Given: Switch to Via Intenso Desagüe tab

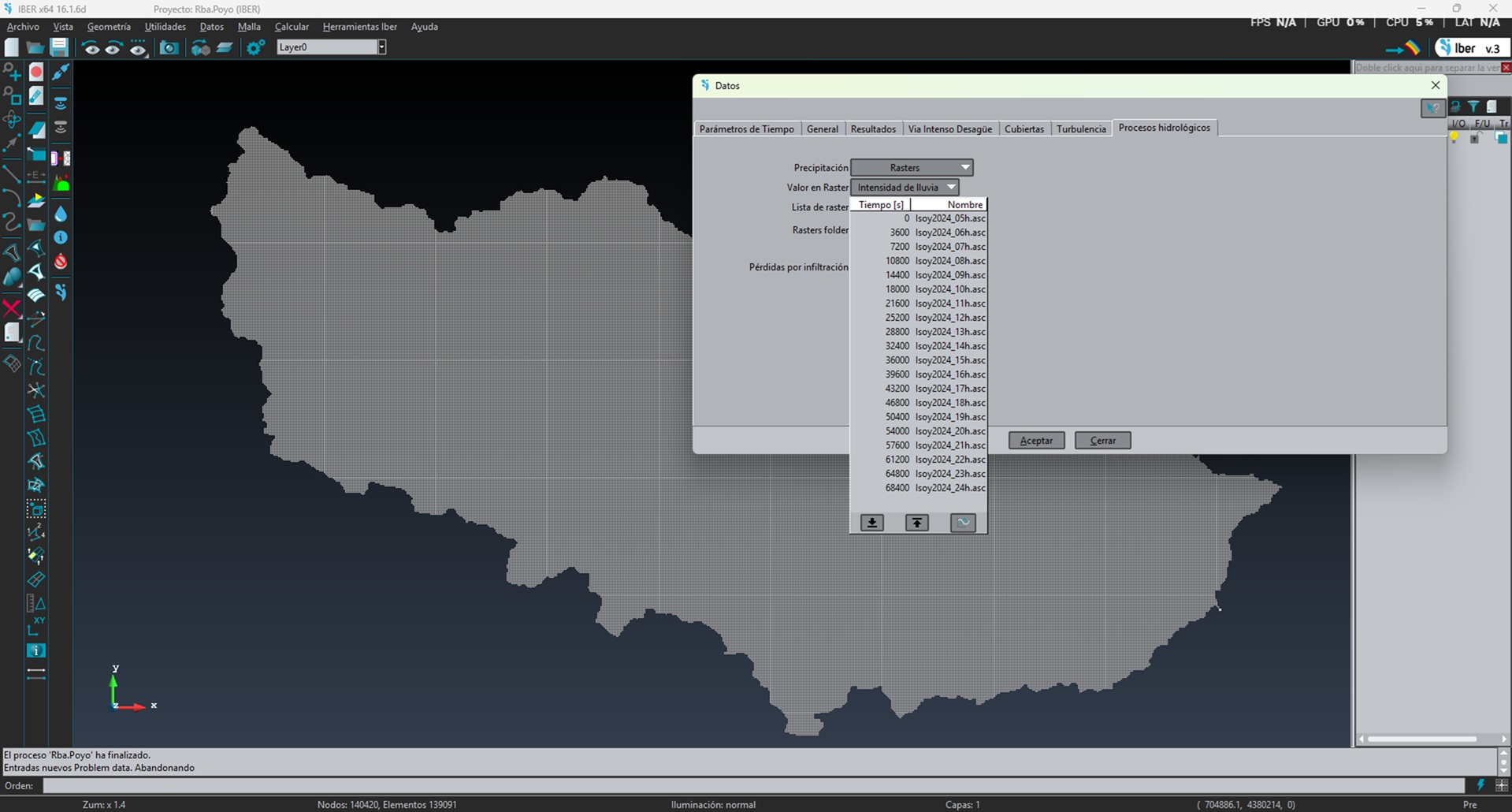Looking at the screenshot, I should 950,129.
